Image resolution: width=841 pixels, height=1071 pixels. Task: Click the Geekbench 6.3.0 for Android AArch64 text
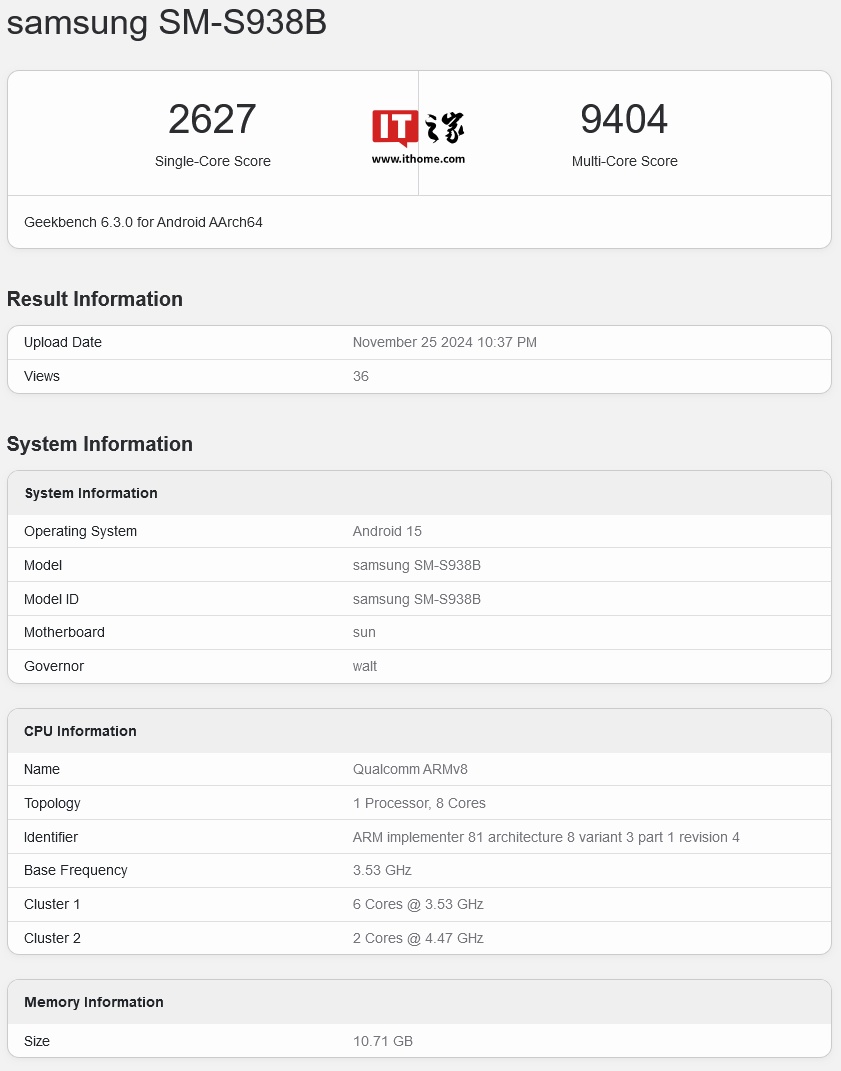(x=143, y=222)
